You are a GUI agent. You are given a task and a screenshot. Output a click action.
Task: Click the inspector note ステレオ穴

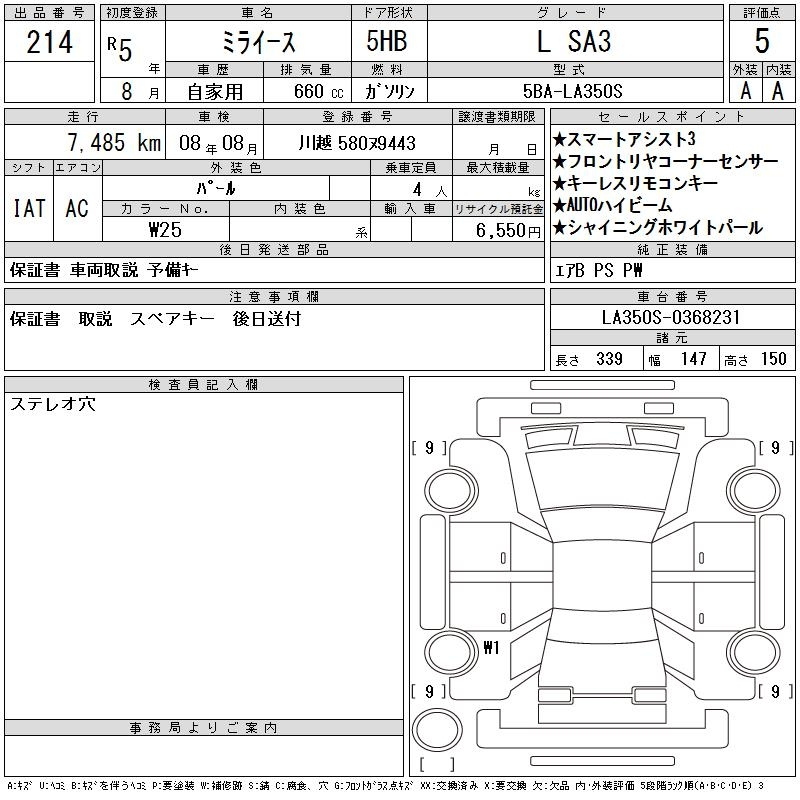coord(53,404)
